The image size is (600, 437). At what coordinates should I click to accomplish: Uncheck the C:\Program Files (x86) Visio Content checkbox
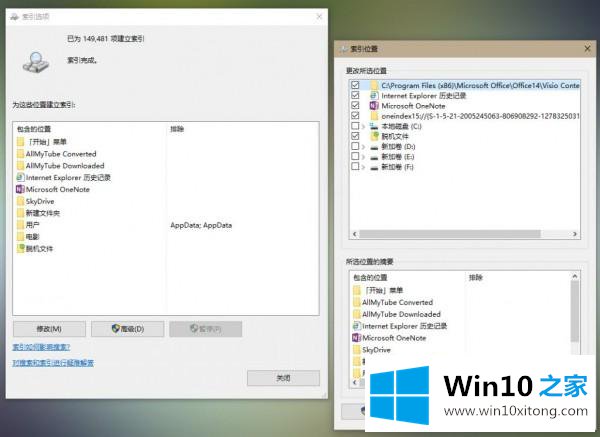pos(355,85)
